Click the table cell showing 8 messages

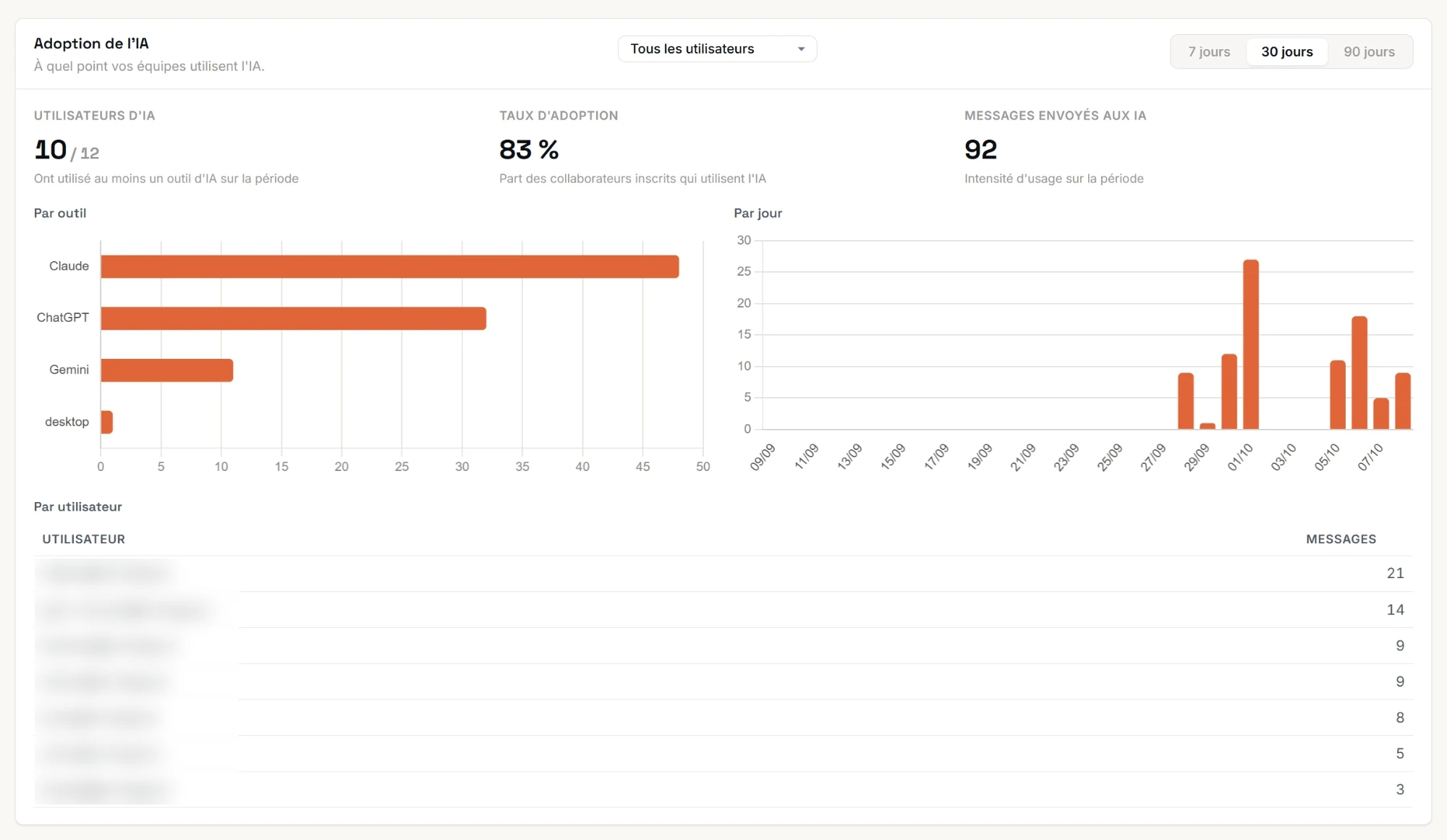1400,718
